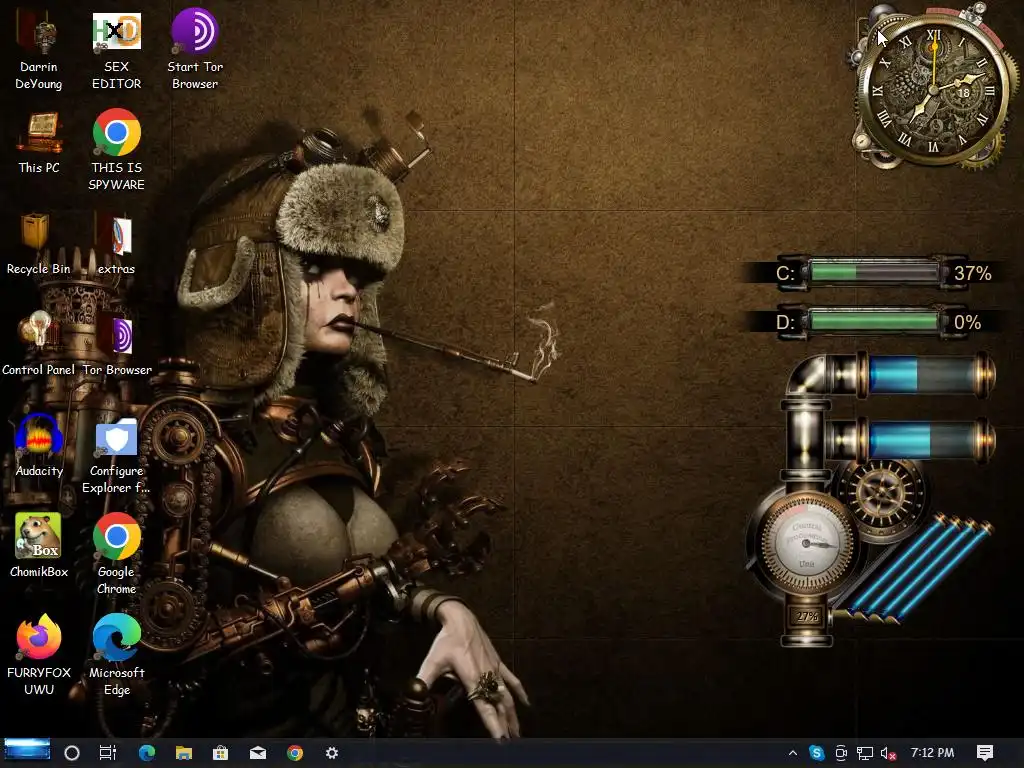Show hidden system tray icons
The width and height of the screenshot is (1024, 768).
pyautogui.click(x=793, y=753)
